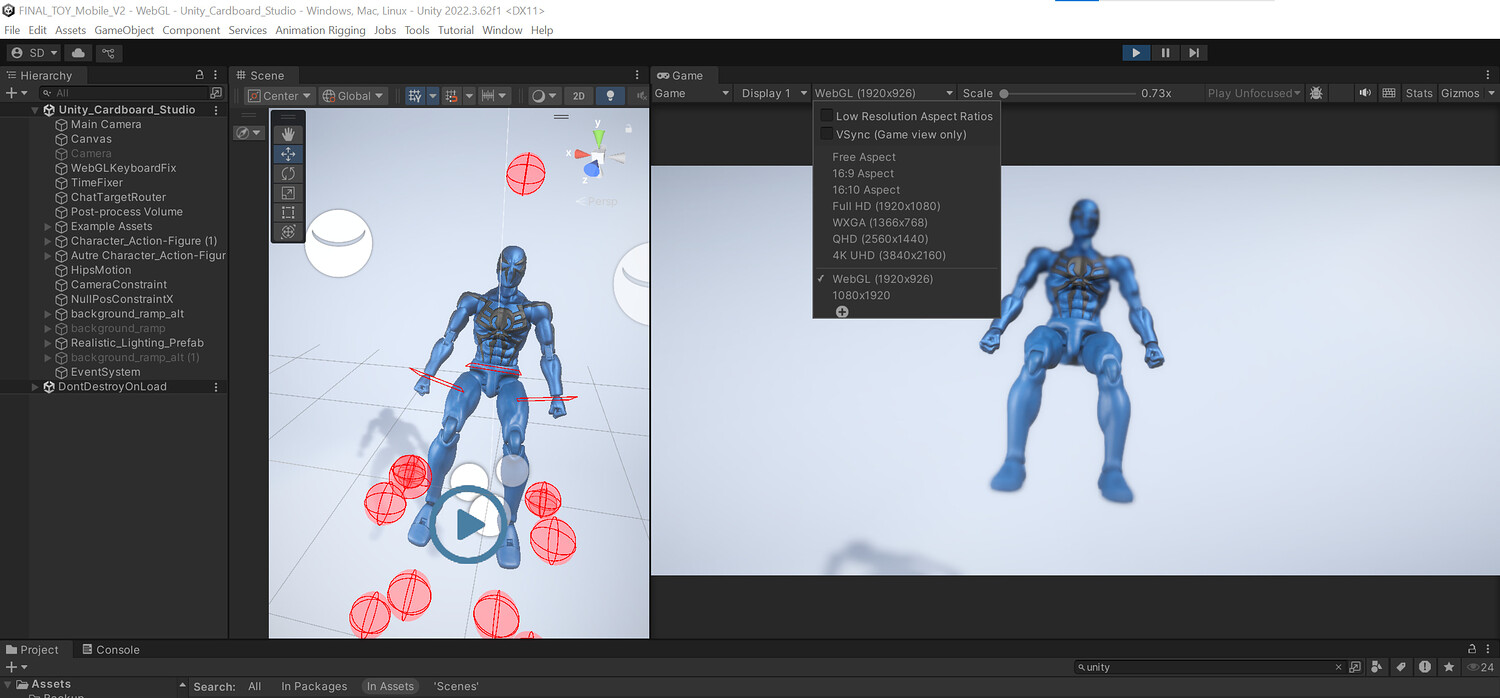The image size is (1500, 698).
Task: Select Post-process Volume in Hierarchy
Action: pos(127,212)
